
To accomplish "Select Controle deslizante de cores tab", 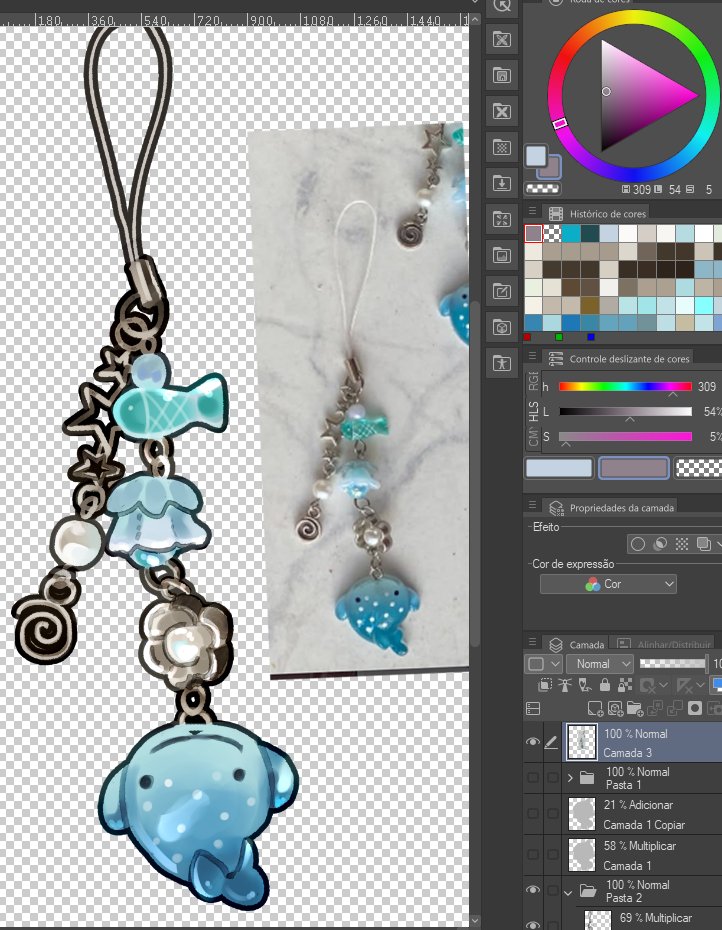I will pos(618,358).
